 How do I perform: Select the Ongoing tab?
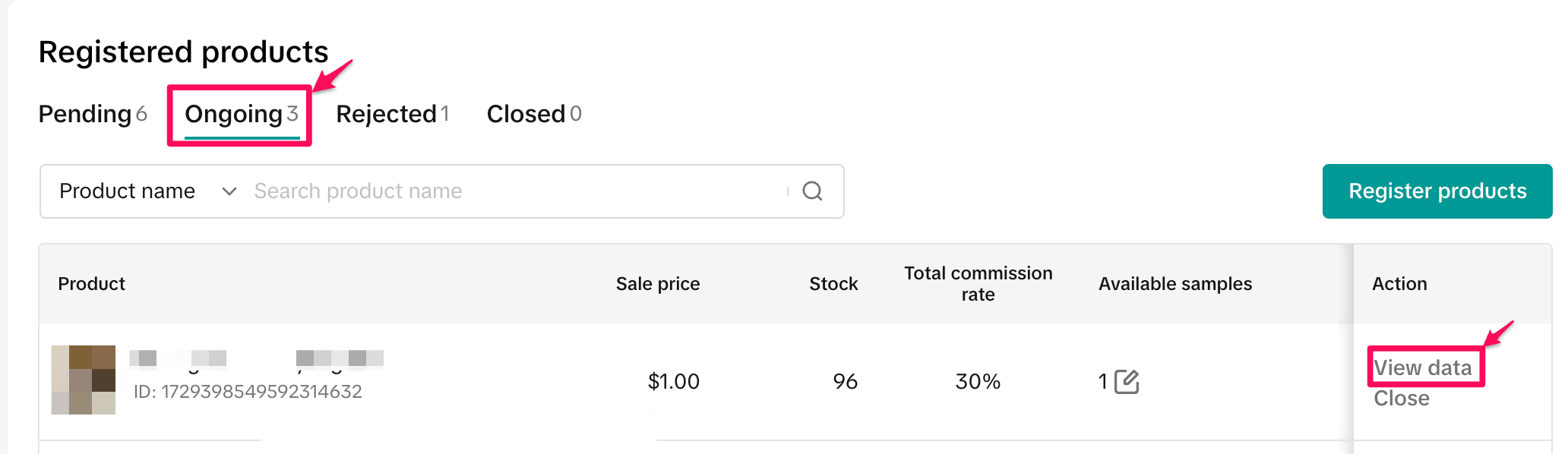click(240, 114)
